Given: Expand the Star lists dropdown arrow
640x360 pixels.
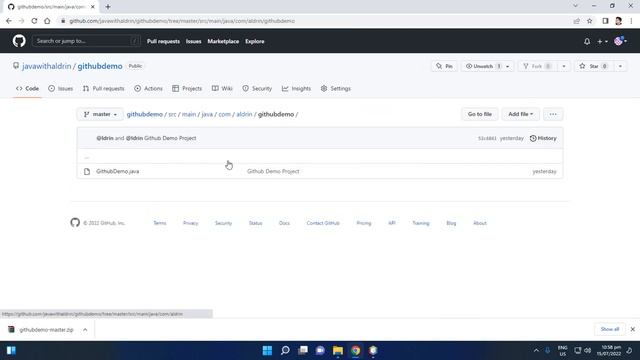Looking at the screenshot, I should coord(620,66).
